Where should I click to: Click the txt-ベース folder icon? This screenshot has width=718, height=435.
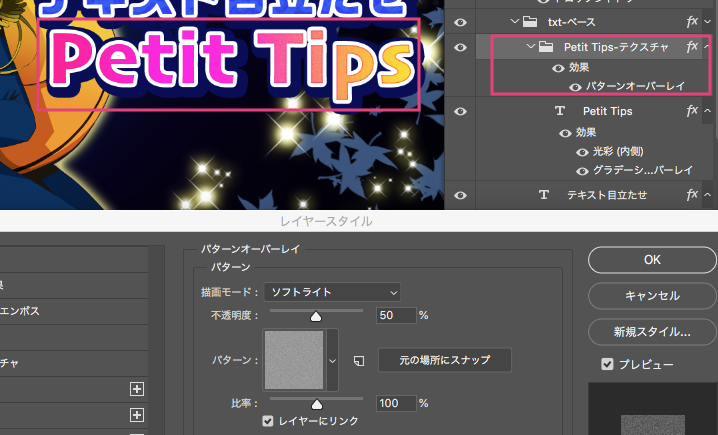pyautogui.click(x=530, y=22)
